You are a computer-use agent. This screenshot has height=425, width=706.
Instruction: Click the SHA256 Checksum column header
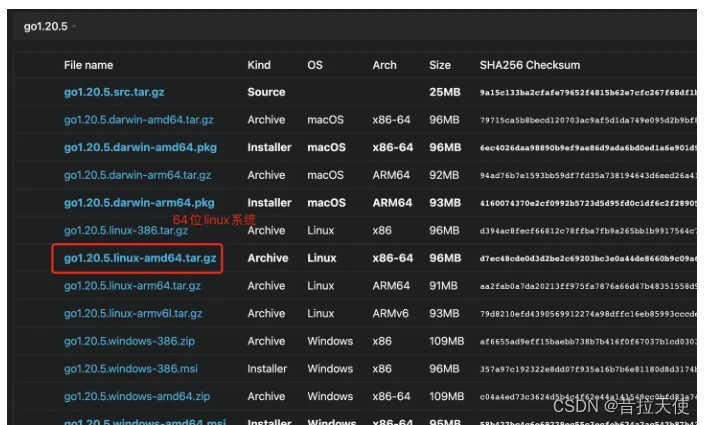(x=530, y=65)
